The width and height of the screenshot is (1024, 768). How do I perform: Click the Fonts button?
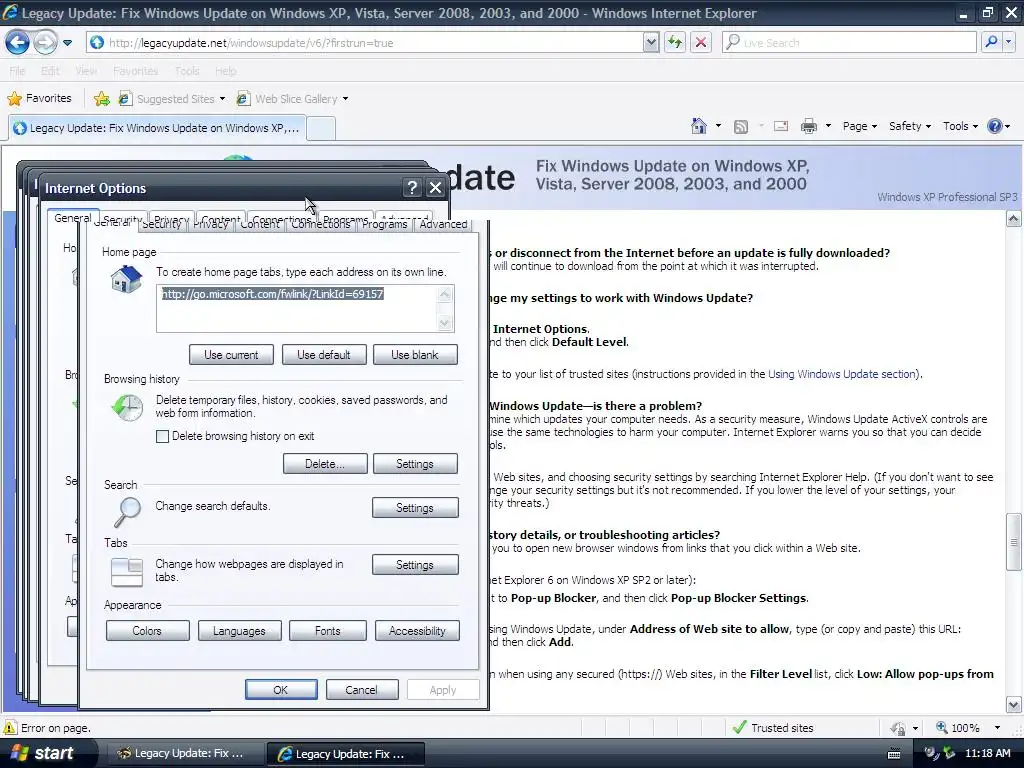point(328,631)
